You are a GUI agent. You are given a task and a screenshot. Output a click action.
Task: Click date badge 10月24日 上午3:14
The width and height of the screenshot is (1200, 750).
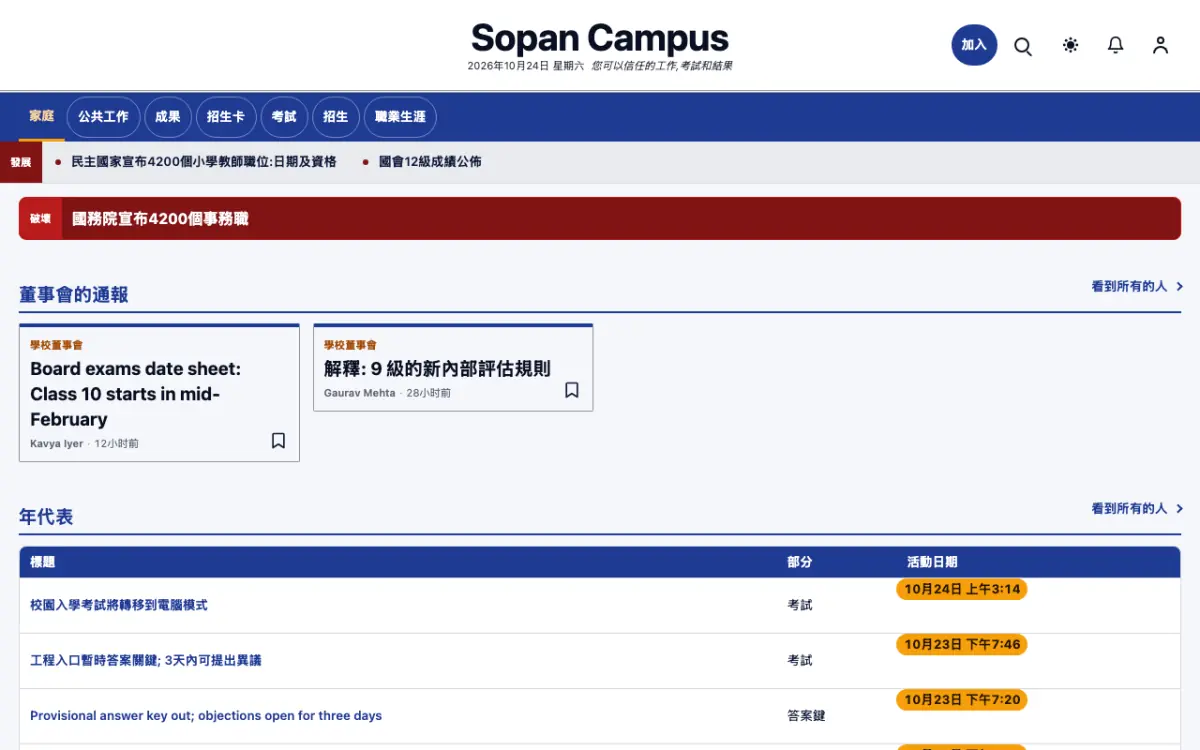pos(962,589)
